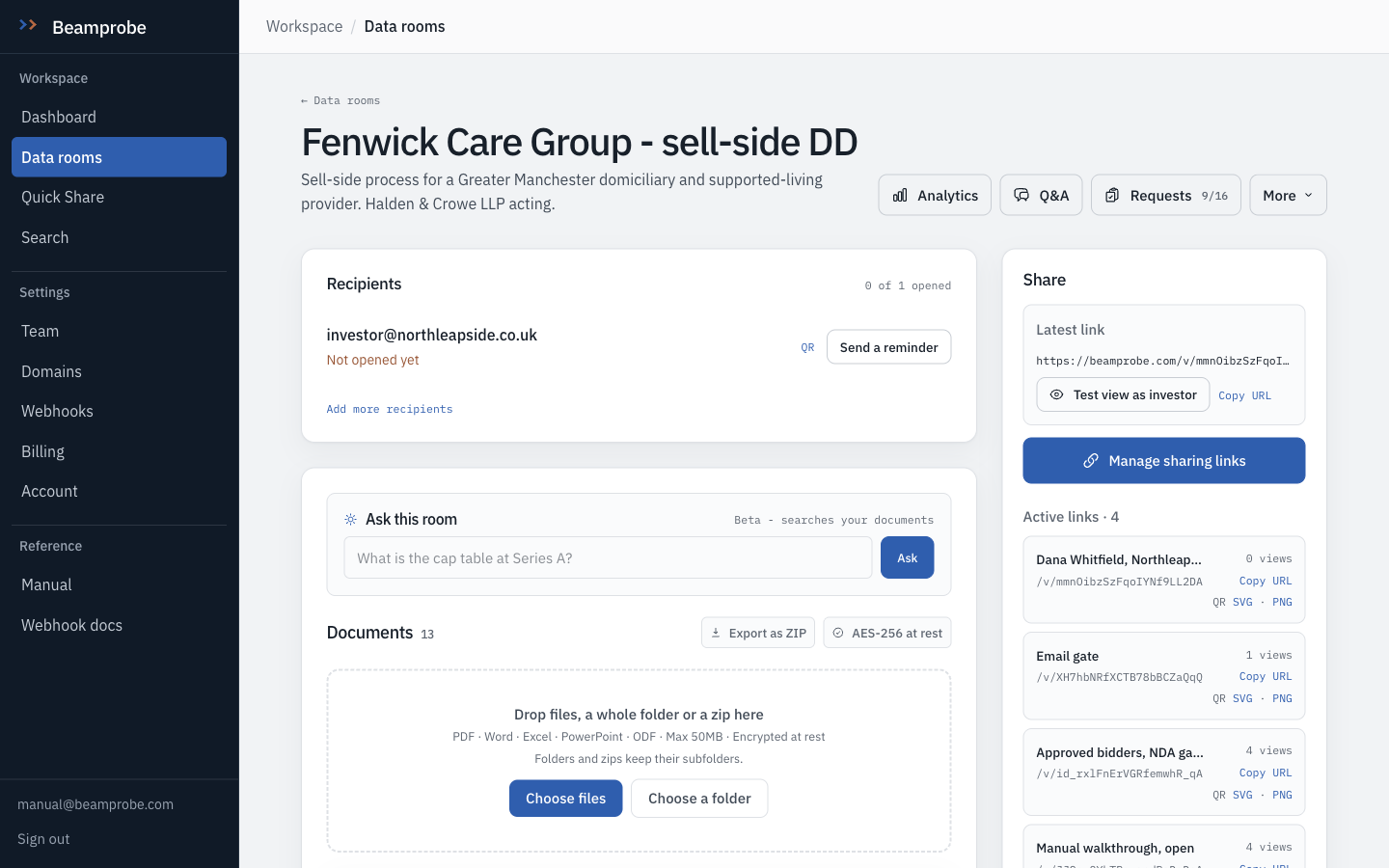Click Choose files button

point(565,799)
